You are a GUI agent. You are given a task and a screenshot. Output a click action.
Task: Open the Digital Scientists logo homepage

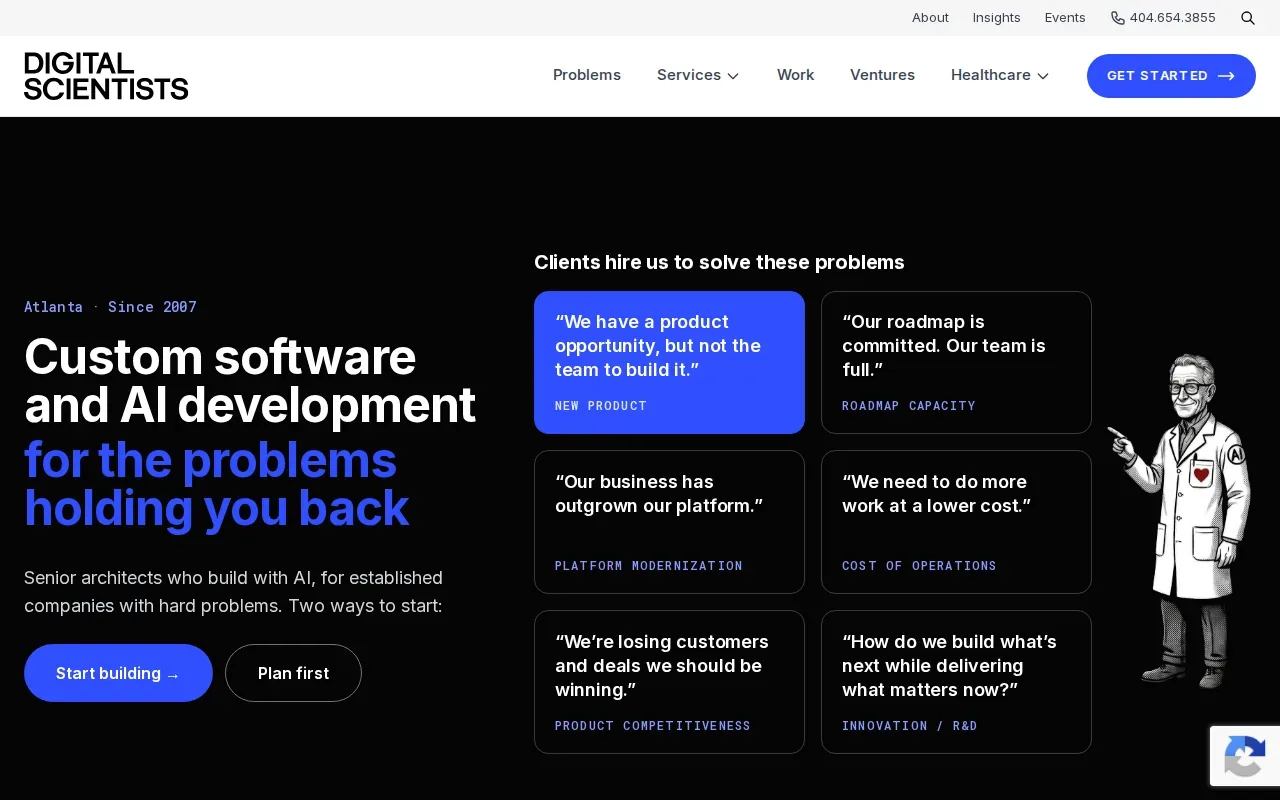point(106,76)
